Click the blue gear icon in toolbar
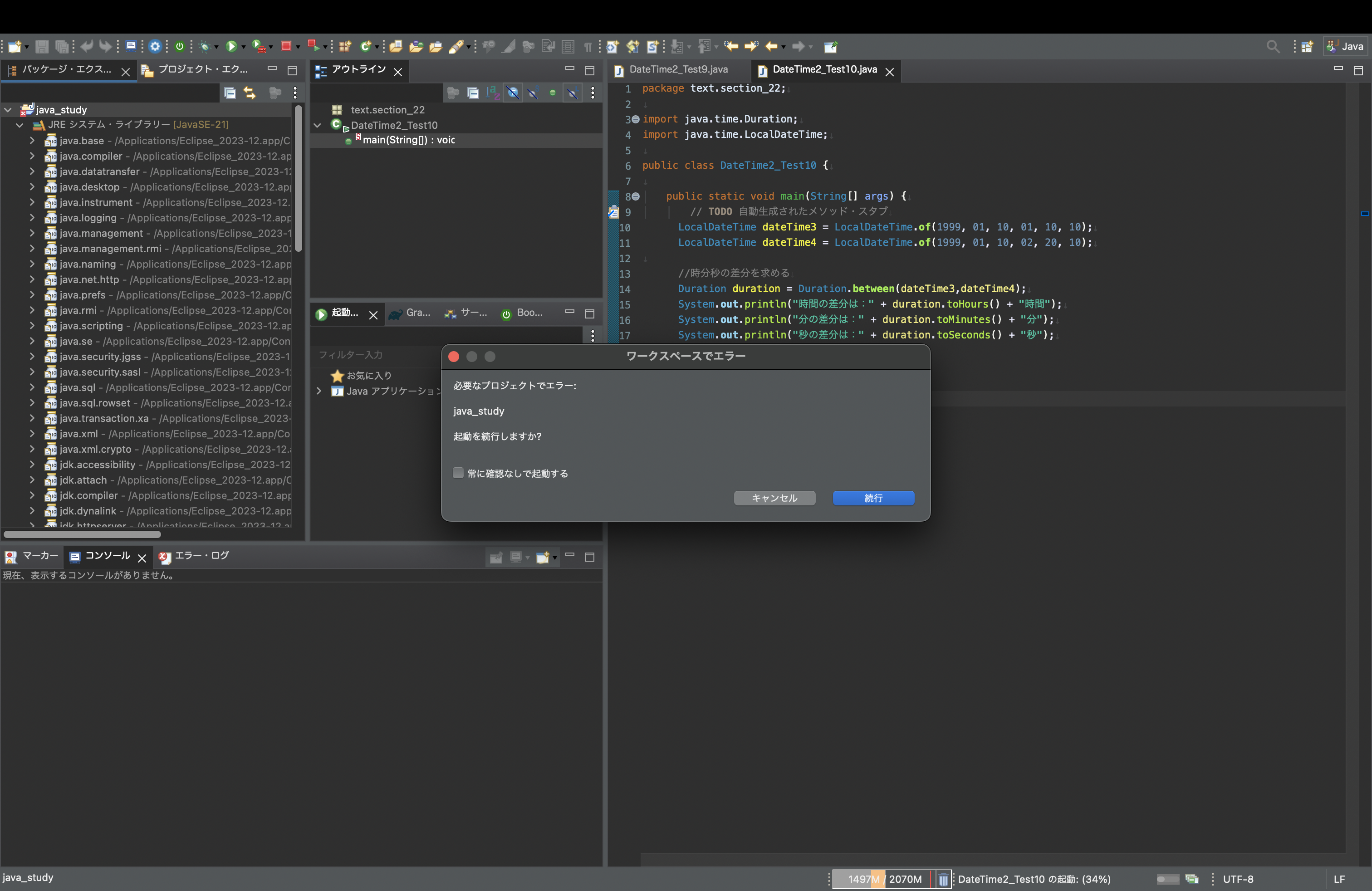Viewport: 1372px width, 891px height. click(155, 47)
